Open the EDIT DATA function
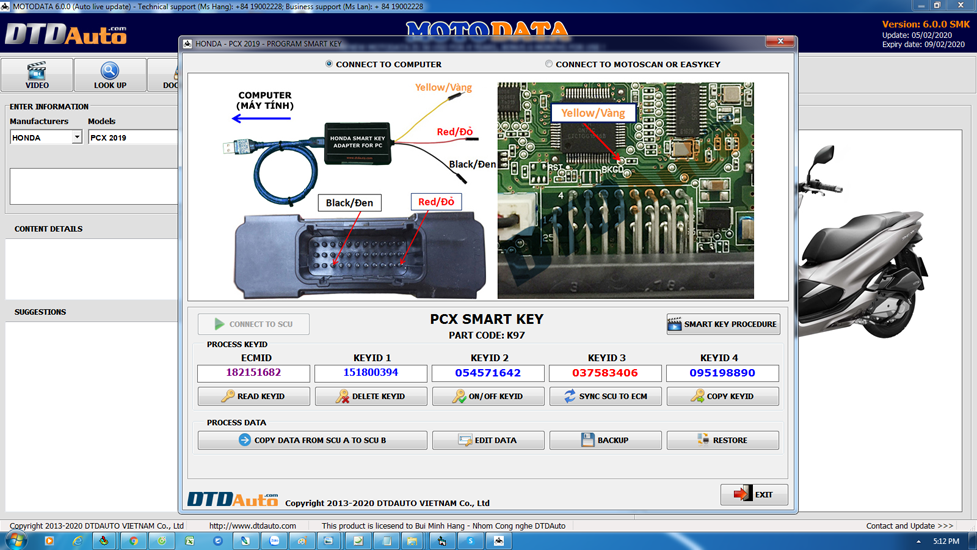 [488, 440]
